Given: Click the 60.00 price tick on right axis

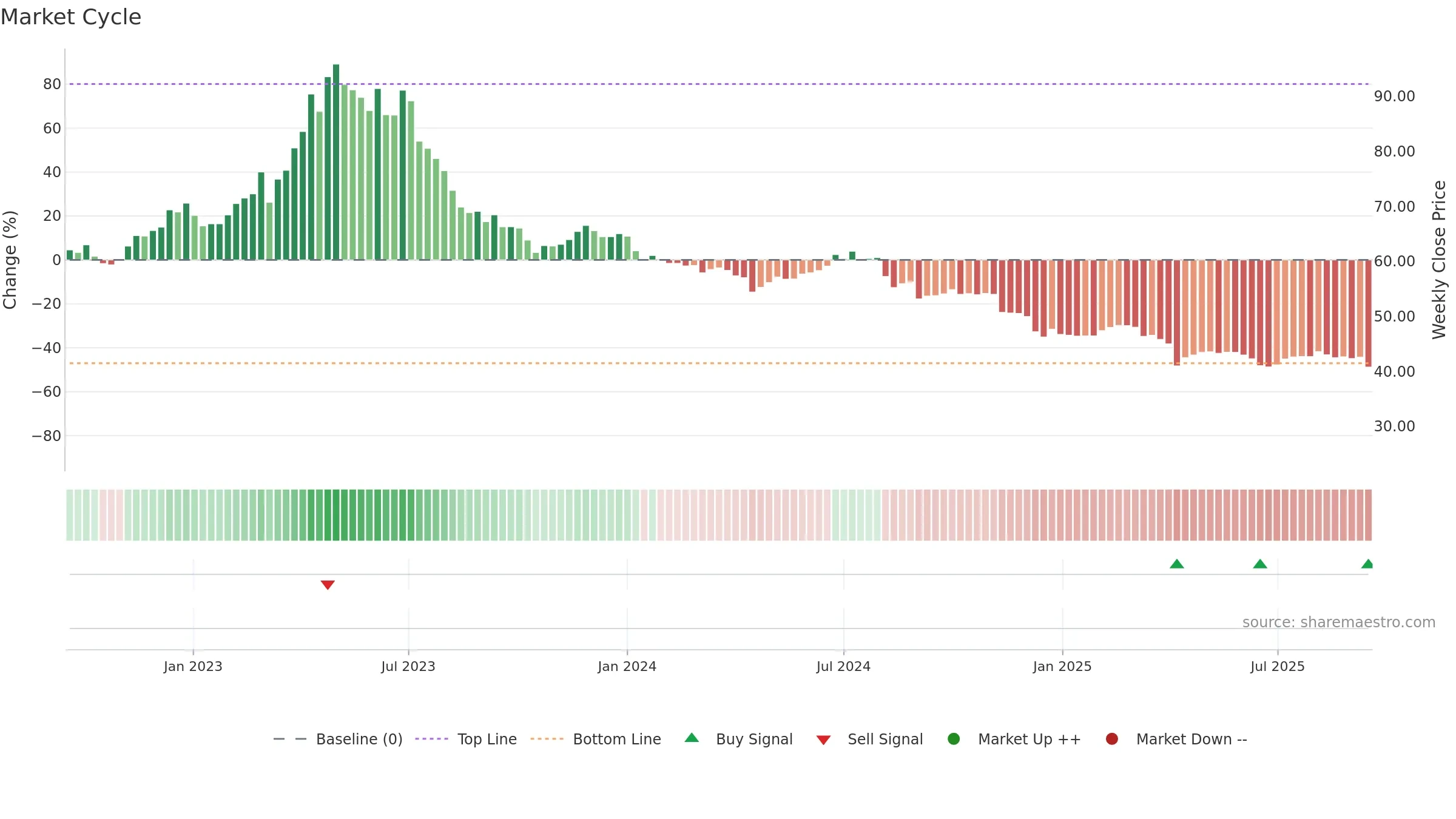Looking at the screenshot, I should pyautogui.click(x=1394, y=261).
